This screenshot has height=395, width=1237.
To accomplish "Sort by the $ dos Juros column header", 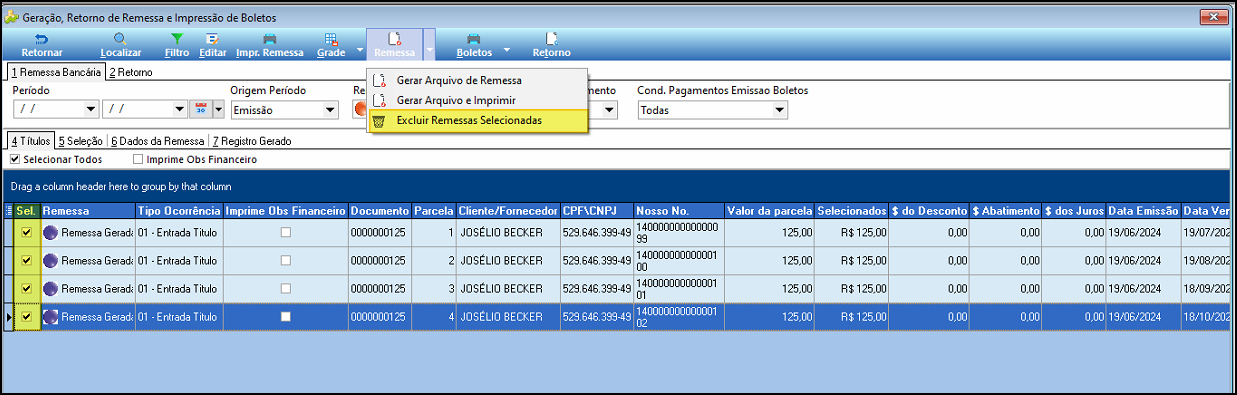I will click(1074, 211).
